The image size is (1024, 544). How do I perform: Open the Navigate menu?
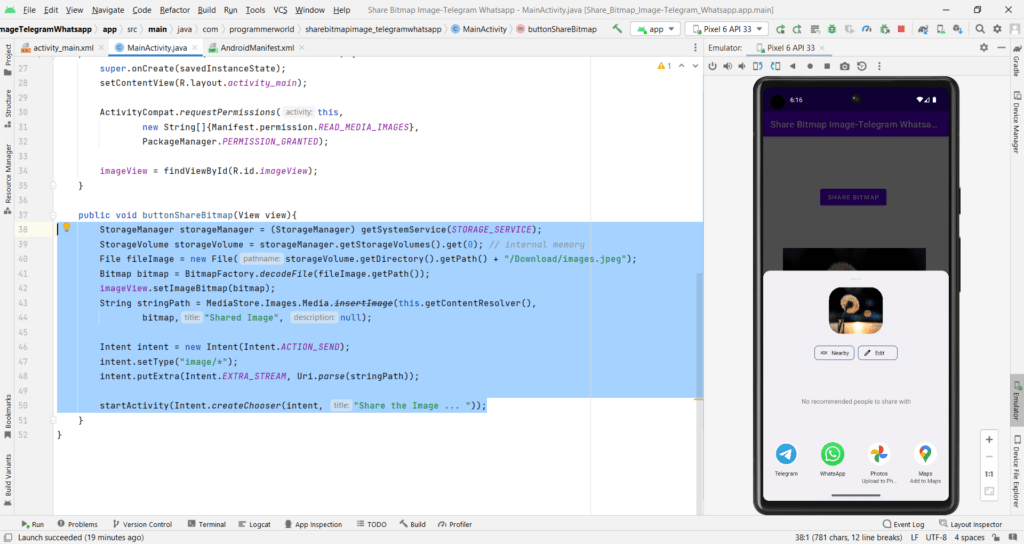[108, 10]
